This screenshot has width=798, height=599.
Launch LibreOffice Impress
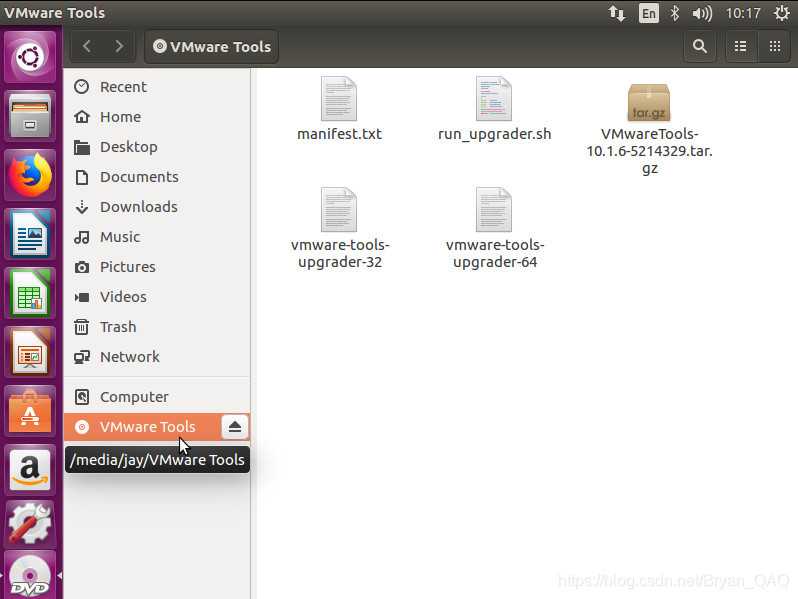point(30,353)
